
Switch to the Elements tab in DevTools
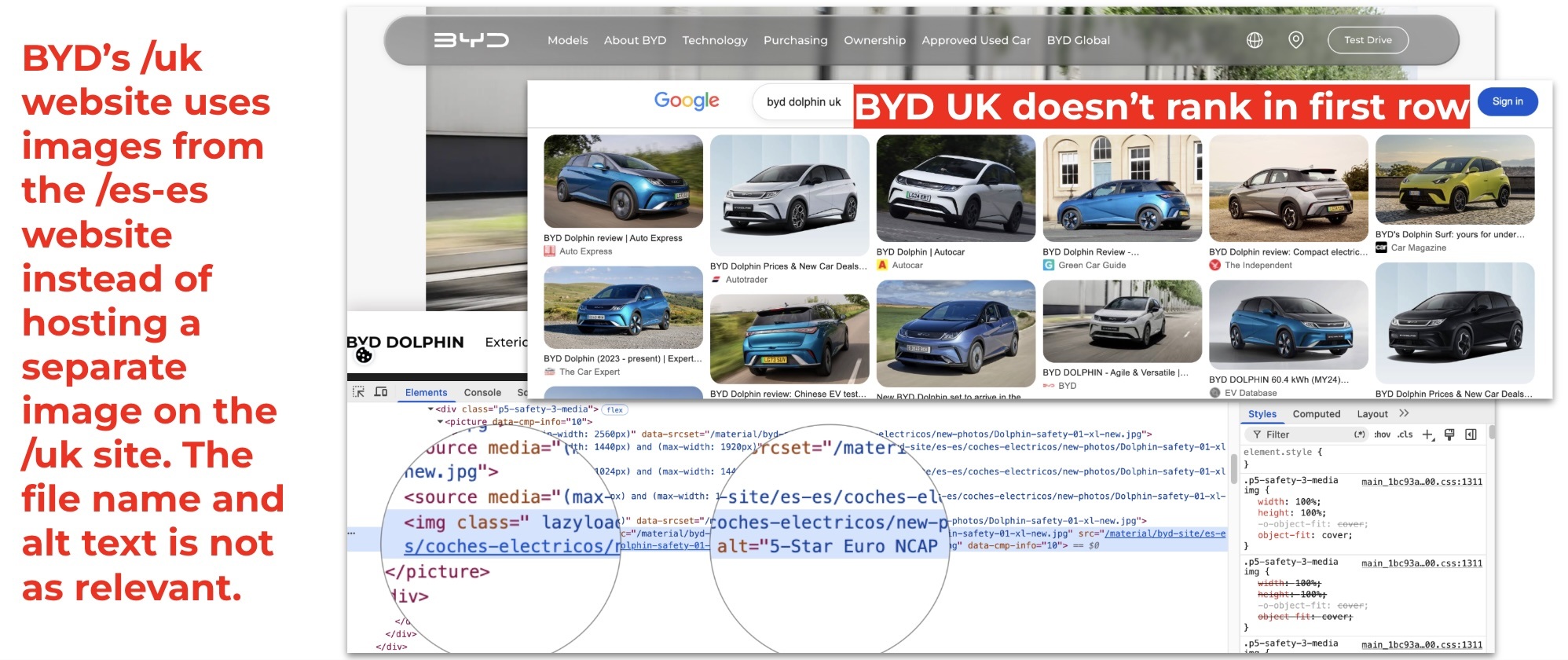click(426, 392)
